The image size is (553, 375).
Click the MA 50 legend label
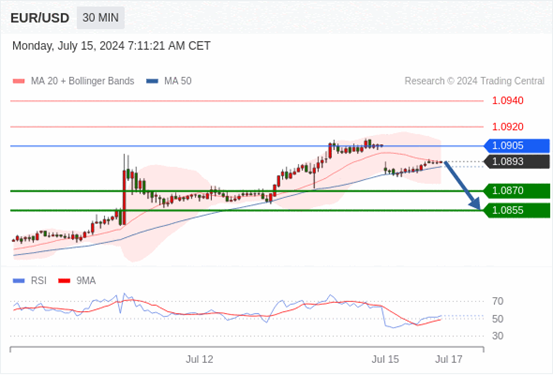click(178, 81)
